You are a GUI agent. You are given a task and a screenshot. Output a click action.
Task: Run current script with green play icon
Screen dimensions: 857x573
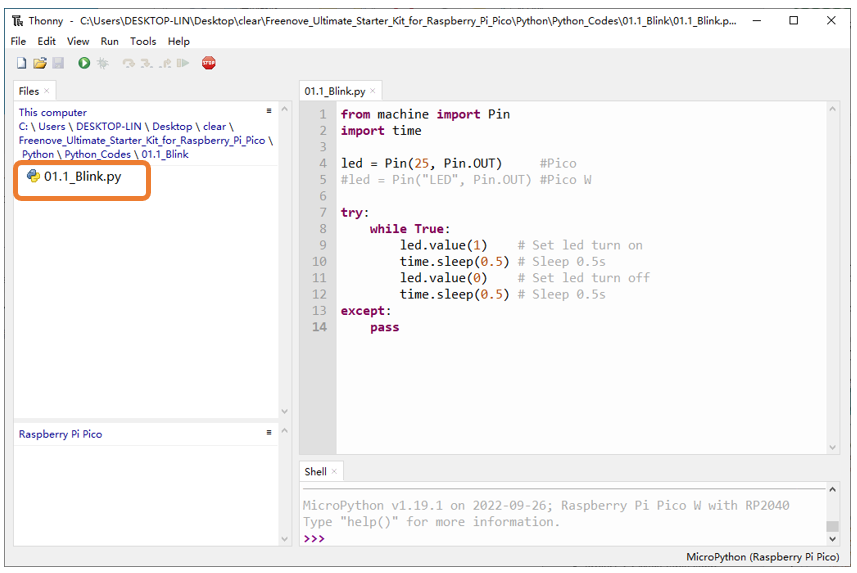tap(84, 63)
